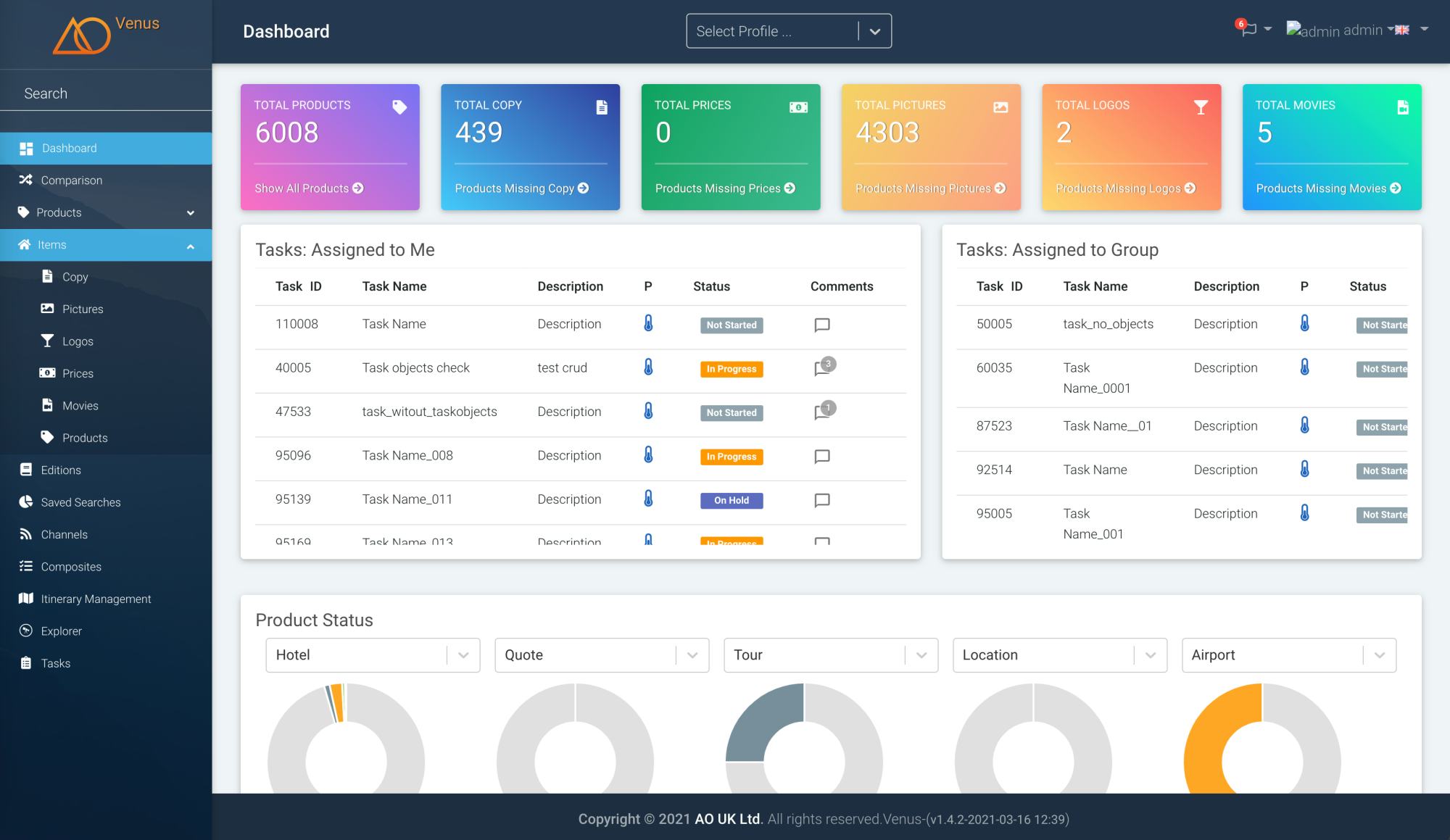Click the tag icon on the Total Products card
The image size is (1450, 840).
click(400, 106)
